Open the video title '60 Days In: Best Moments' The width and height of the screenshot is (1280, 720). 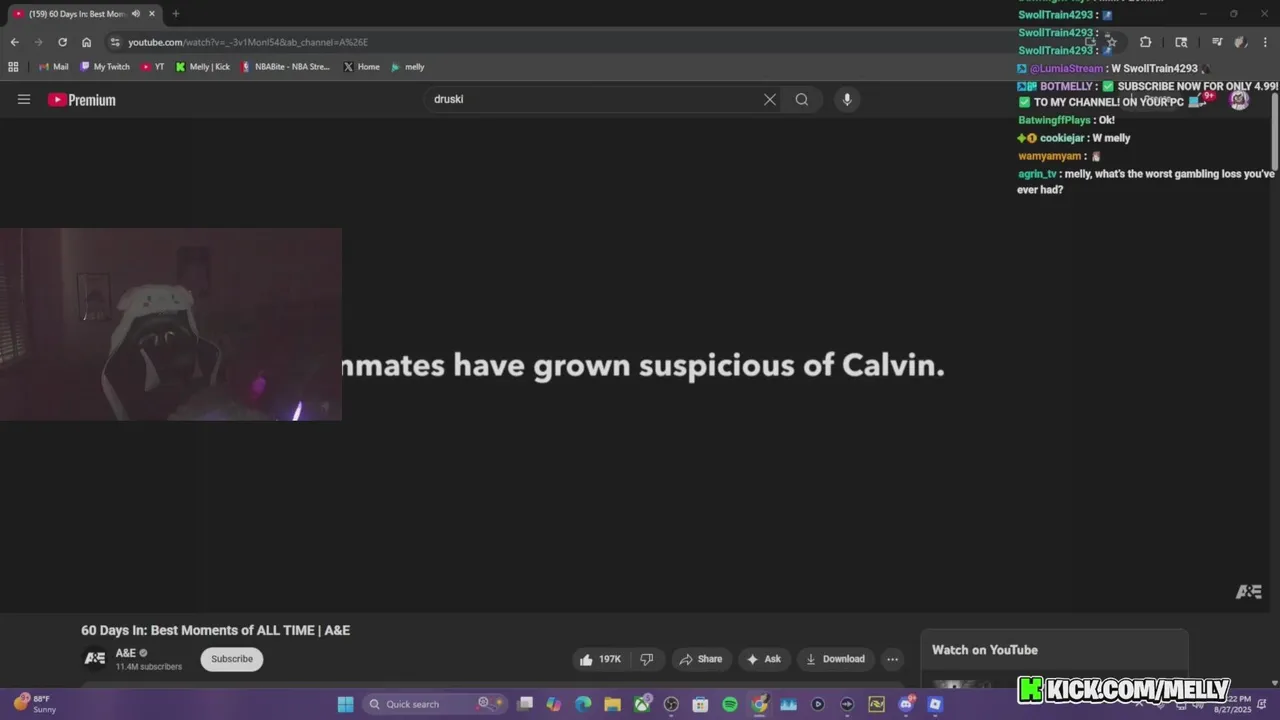point(215,630)
